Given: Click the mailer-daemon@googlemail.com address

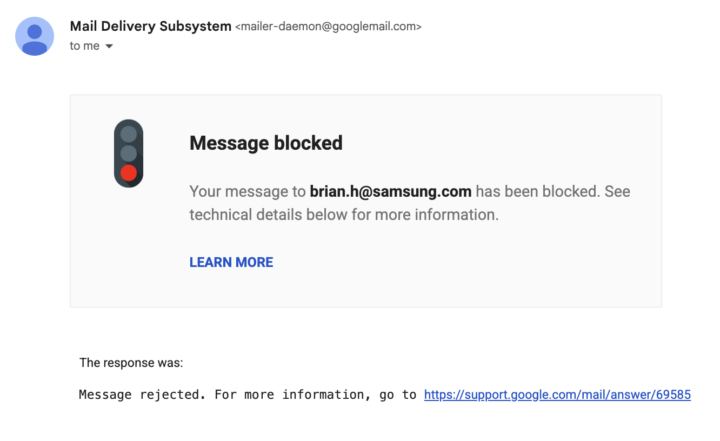Looking at the screenshot, I should point(328,26).
